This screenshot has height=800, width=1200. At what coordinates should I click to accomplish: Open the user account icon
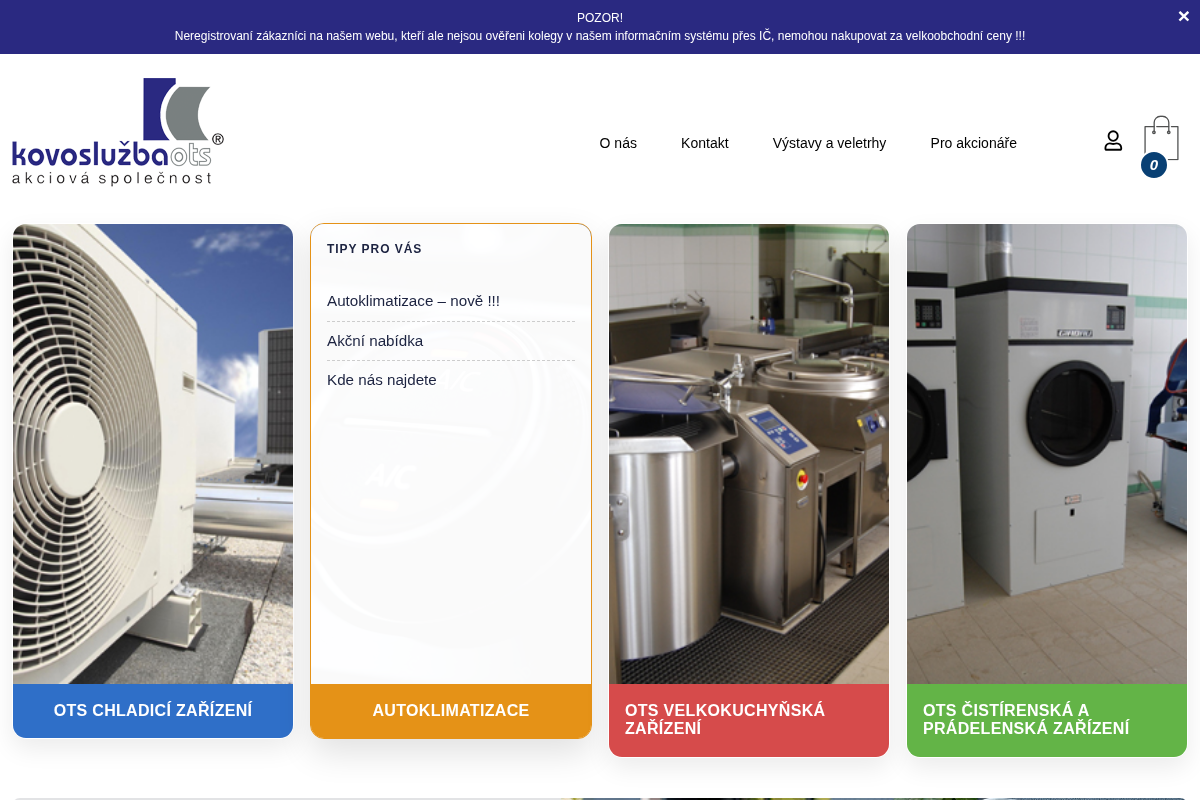coord(1113,141)
